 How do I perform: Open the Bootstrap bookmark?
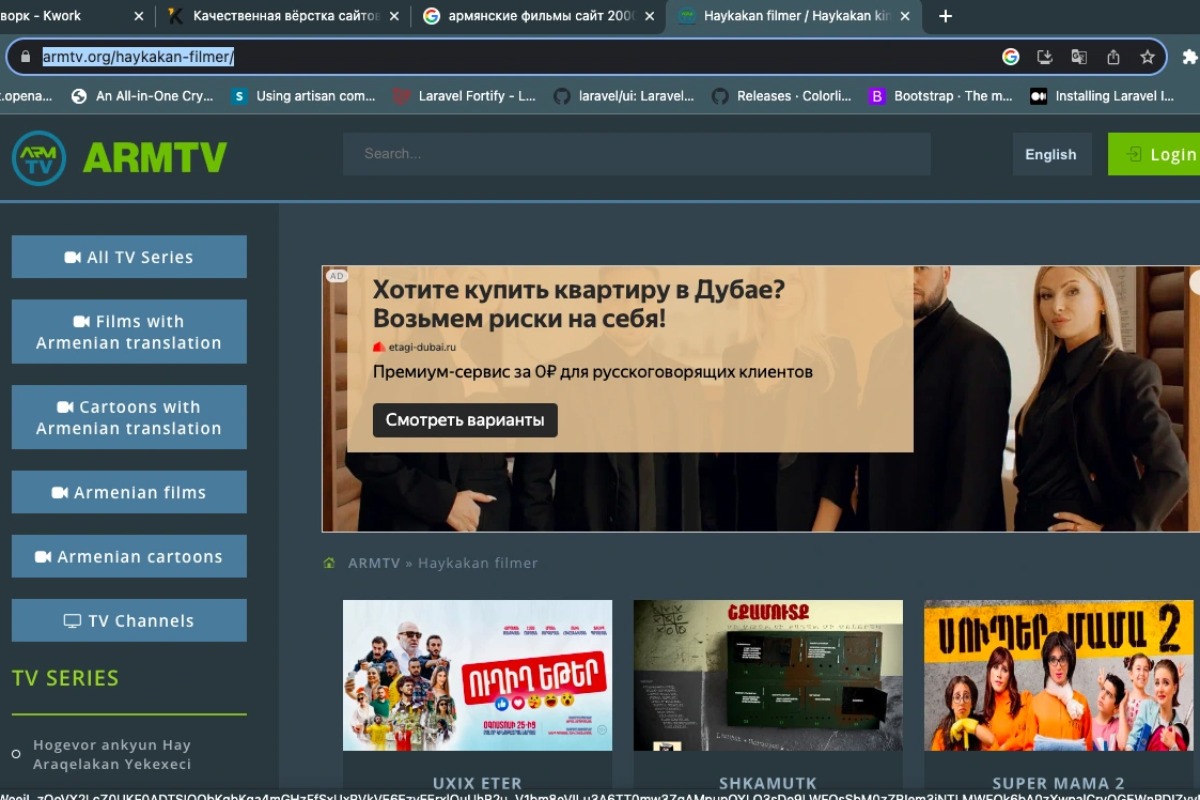[x=941, y=96]
